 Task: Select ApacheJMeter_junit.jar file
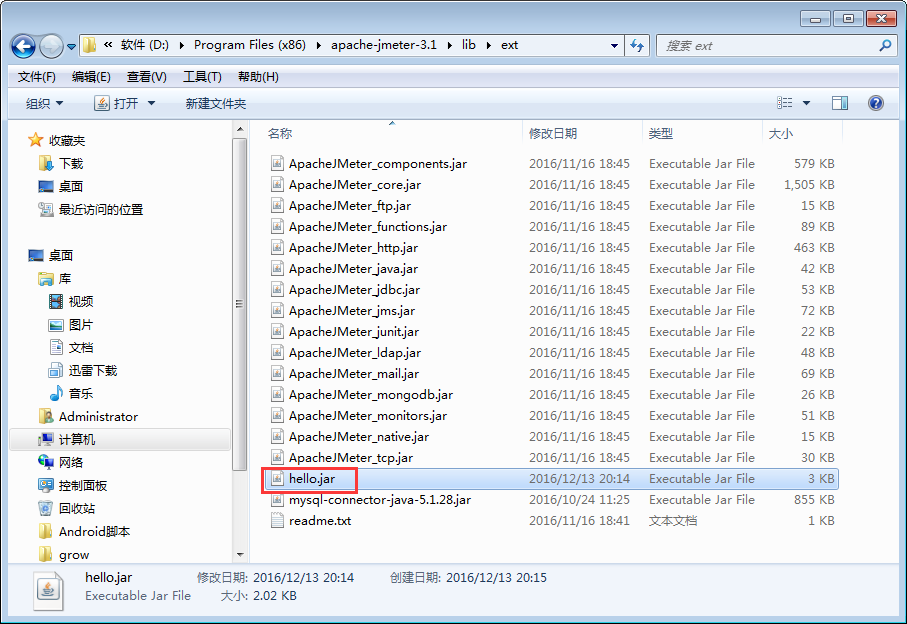[354, 332]
